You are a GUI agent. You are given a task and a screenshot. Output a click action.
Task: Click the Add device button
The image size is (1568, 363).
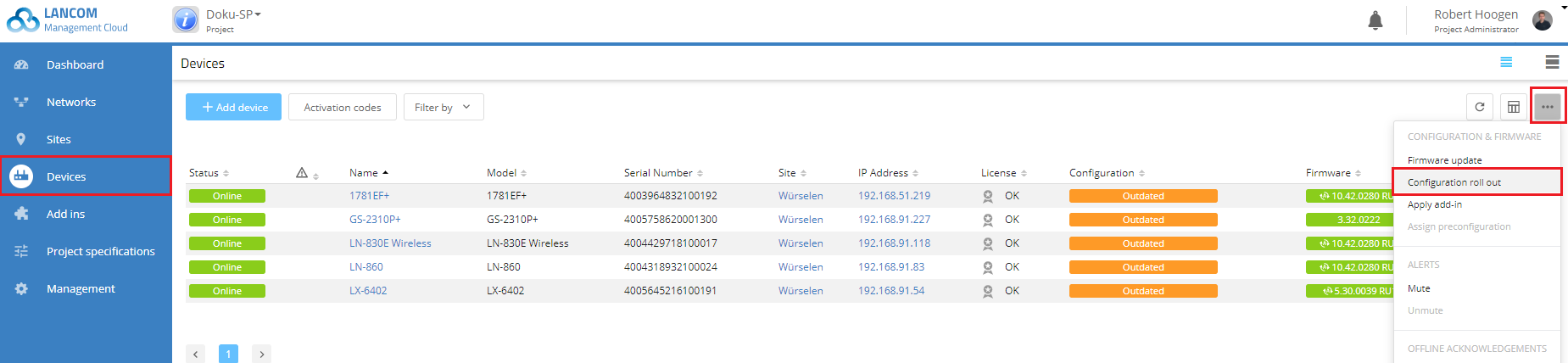[233, 107]
